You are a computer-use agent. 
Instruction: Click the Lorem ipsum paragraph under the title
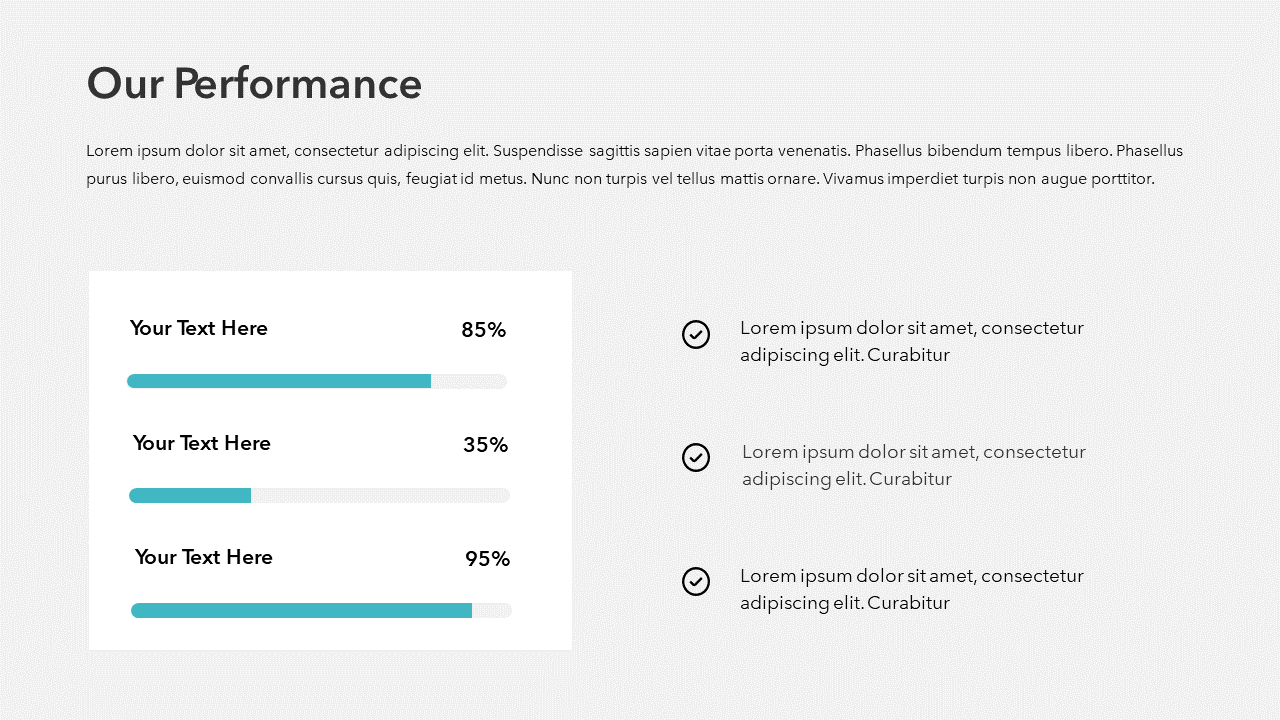(634, 165)
